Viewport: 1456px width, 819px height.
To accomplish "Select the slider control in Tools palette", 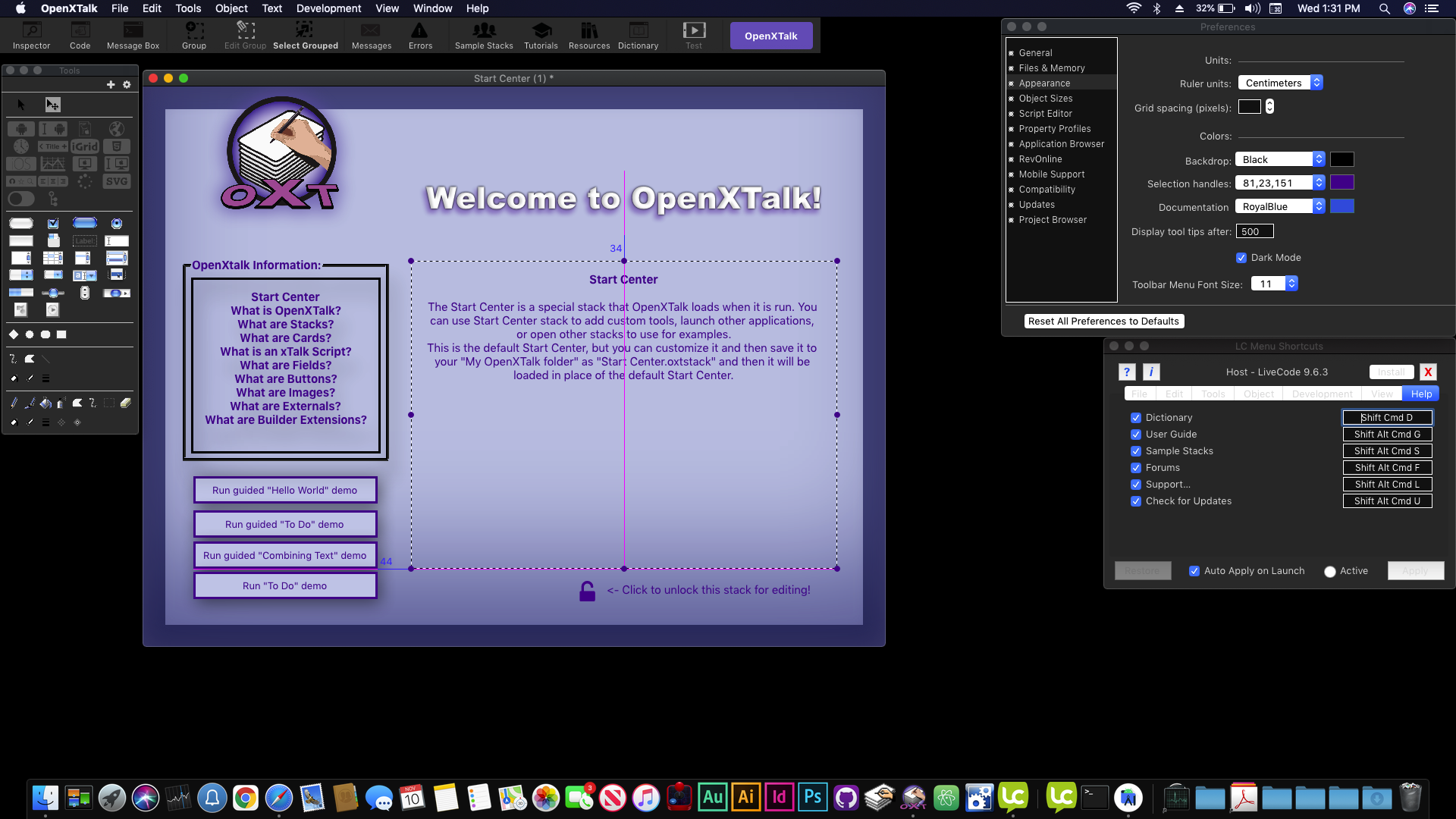I will click(x=53, y=293).
